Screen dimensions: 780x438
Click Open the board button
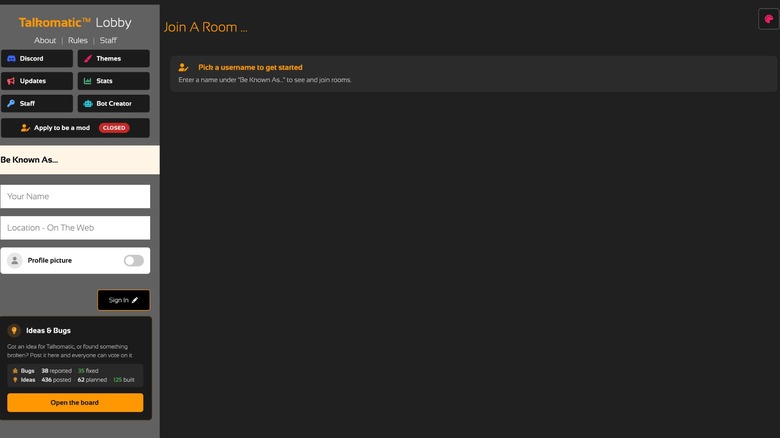click(x=75, y=403)
